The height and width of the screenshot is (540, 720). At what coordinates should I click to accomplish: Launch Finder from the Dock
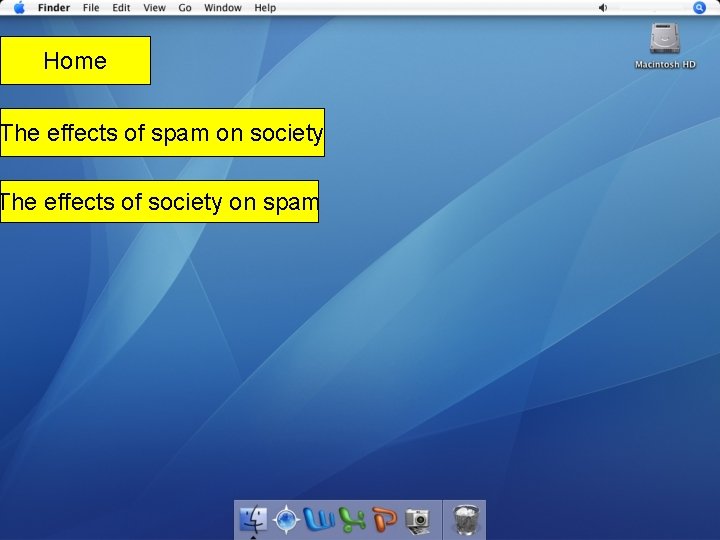(x=253, y=519)
